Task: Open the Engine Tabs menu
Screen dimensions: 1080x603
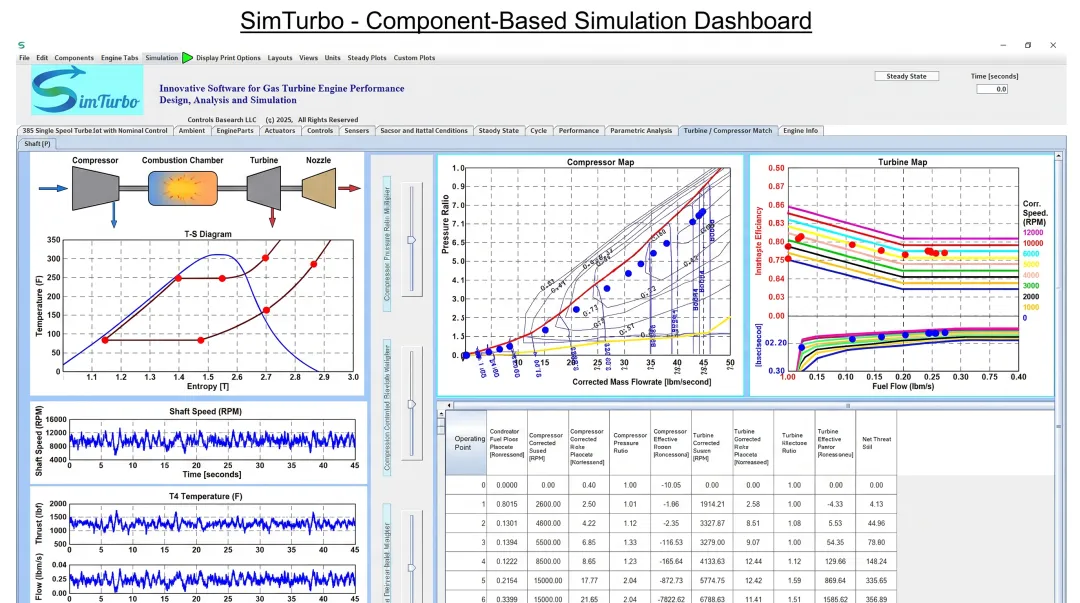Action: click(x=119, y=58)
